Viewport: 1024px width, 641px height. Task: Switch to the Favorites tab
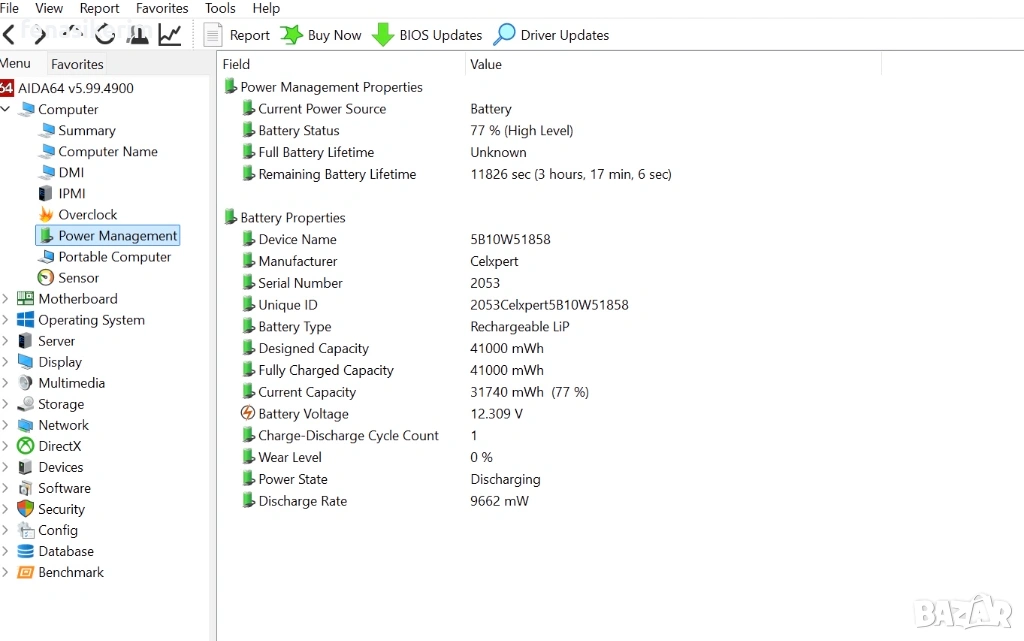[77, 64]
